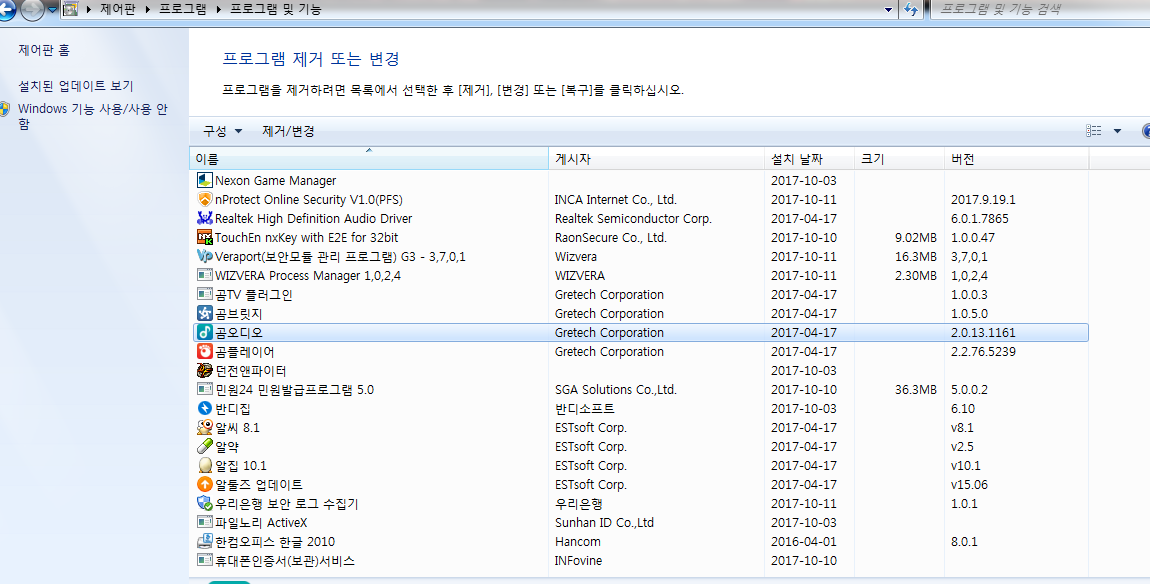Open the 설치된 업데이트 보기 link

pos(75,86)
